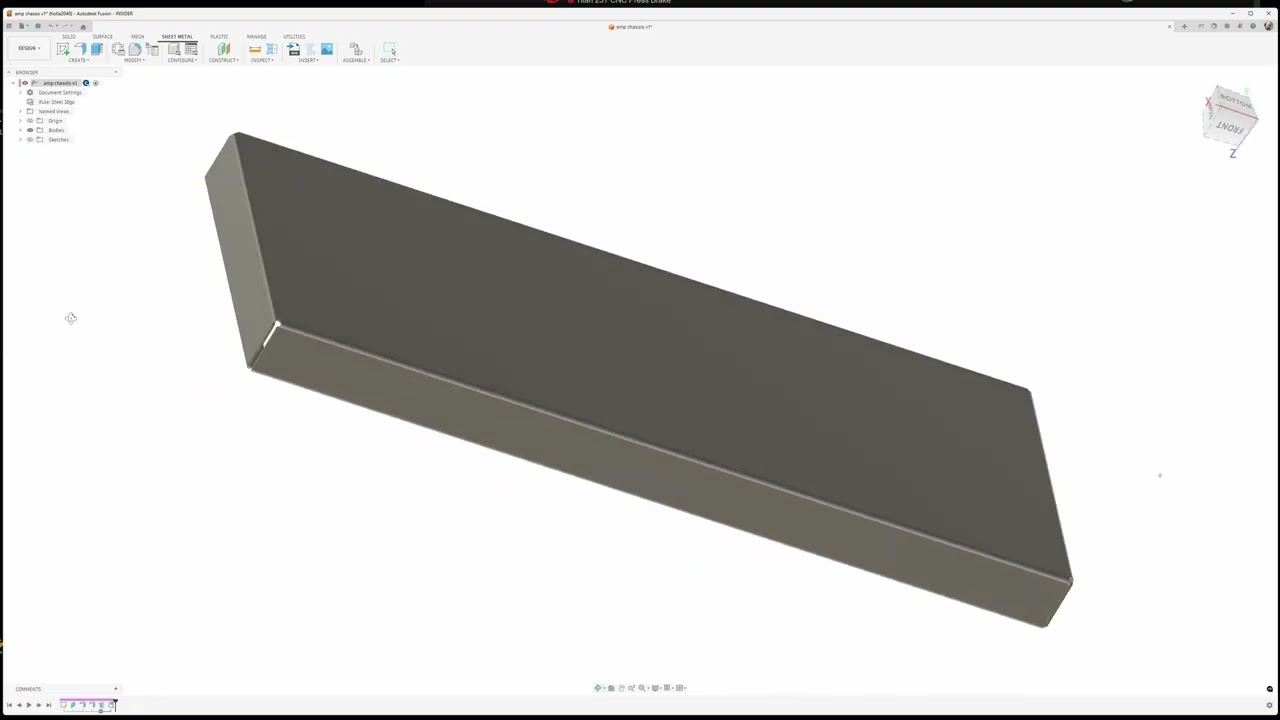The image size is (1280, 720).
Task: Collapse the amp chassis v1 root node
Action: [x=13, y=83]
